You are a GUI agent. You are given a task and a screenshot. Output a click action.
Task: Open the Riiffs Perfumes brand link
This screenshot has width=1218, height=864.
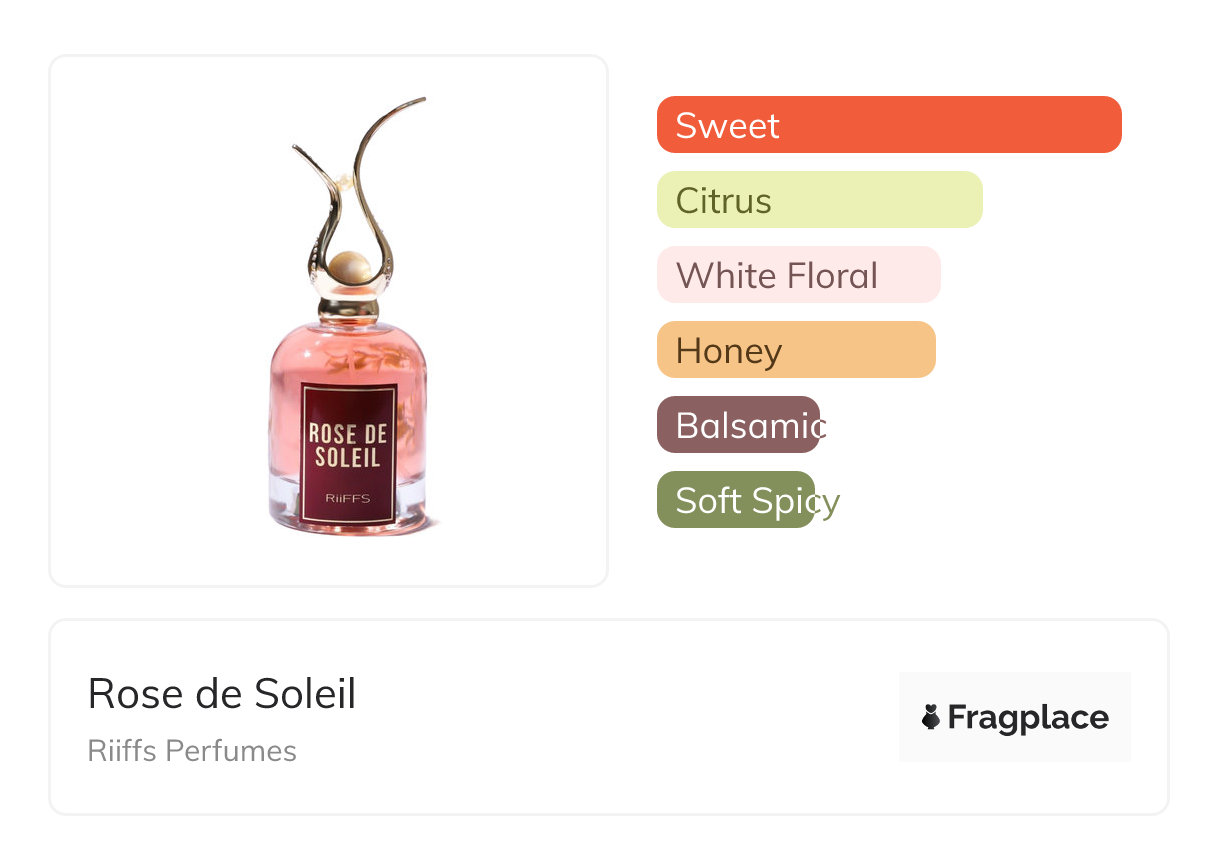tap(192, 751)
